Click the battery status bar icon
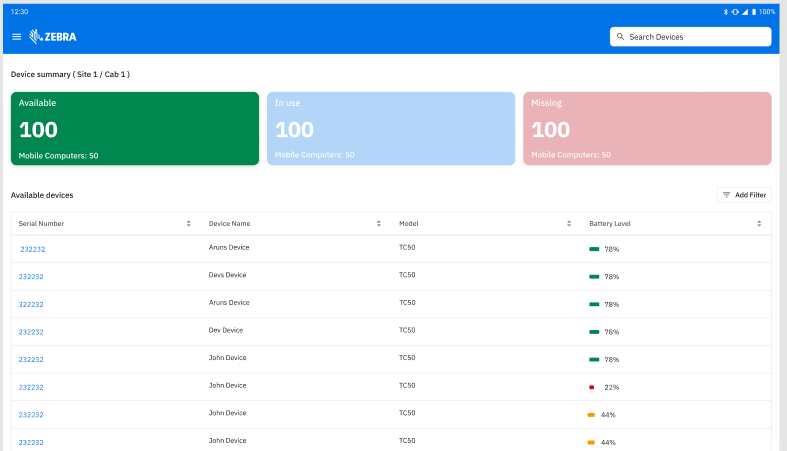This screenshot has height=451, width=787. point(753,11)
